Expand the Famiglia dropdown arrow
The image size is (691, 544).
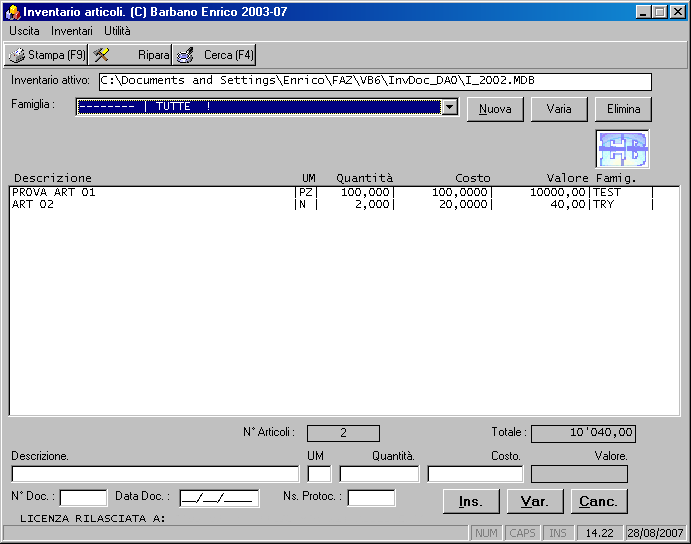(x=449, y=107)
